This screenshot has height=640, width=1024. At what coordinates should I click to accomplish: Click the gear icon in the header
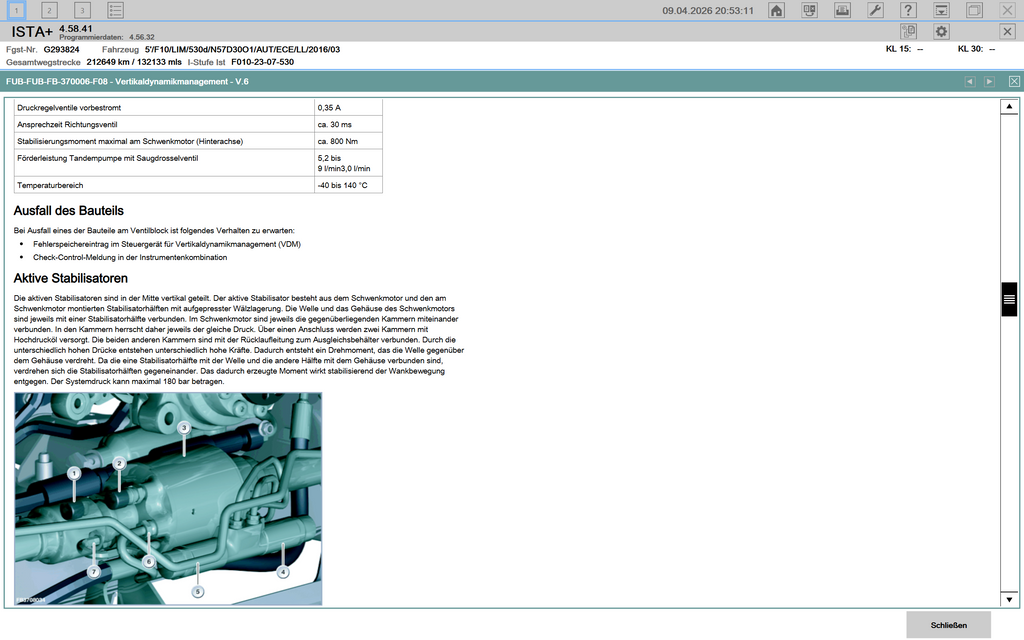[x=941, y=31]
